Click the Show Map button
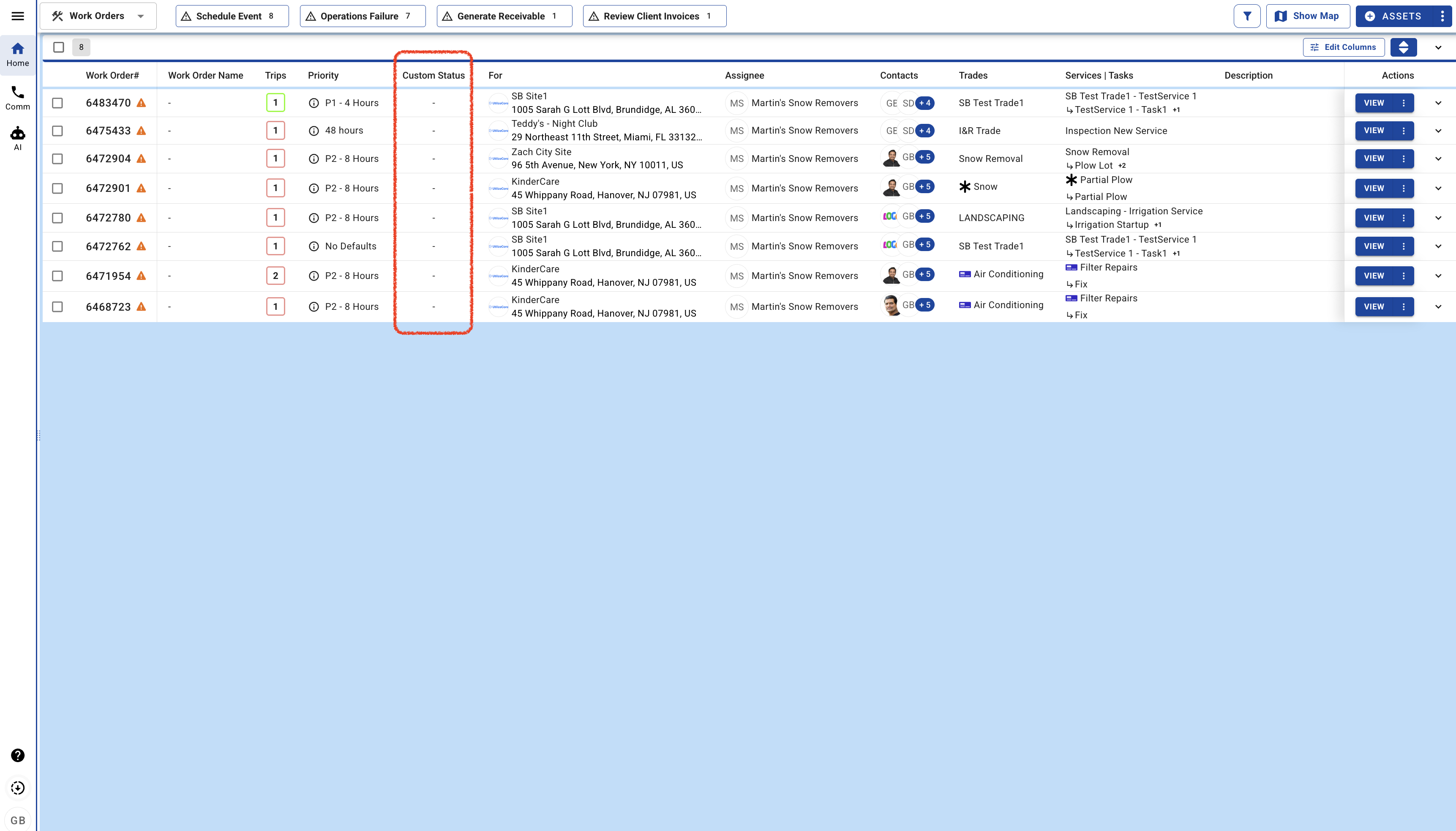Viewport: 1456px width, 831px height. click(x=1308, y=16)
